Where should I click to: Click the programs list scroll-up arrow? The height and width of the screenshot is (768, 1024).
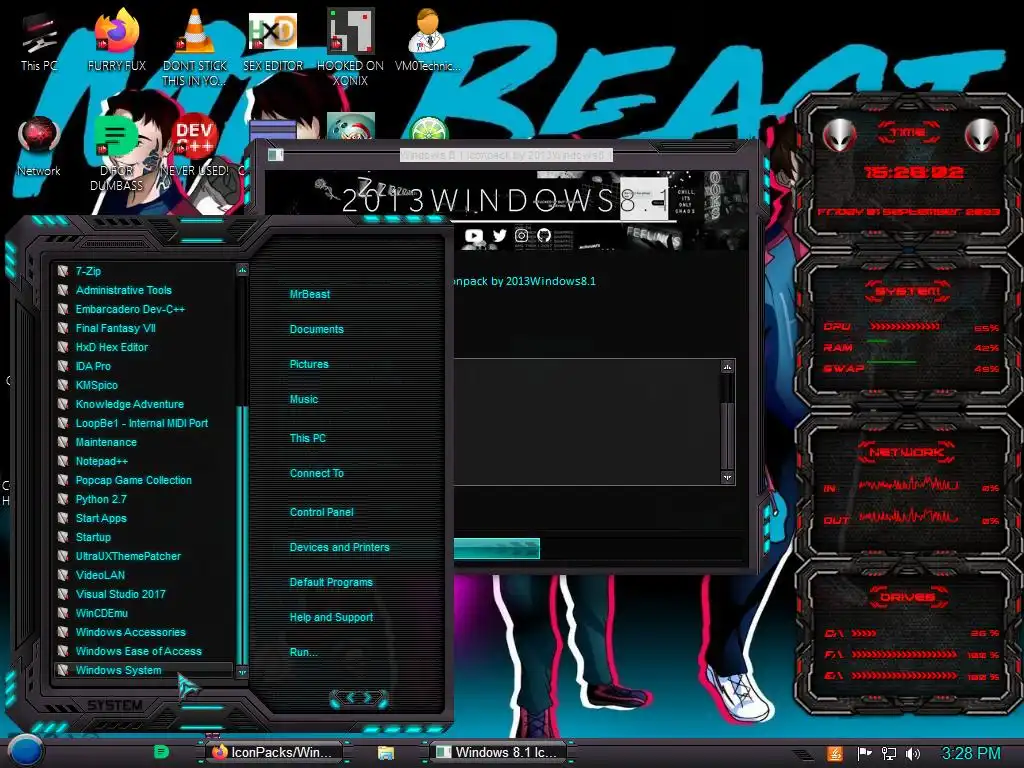[242, 270]
